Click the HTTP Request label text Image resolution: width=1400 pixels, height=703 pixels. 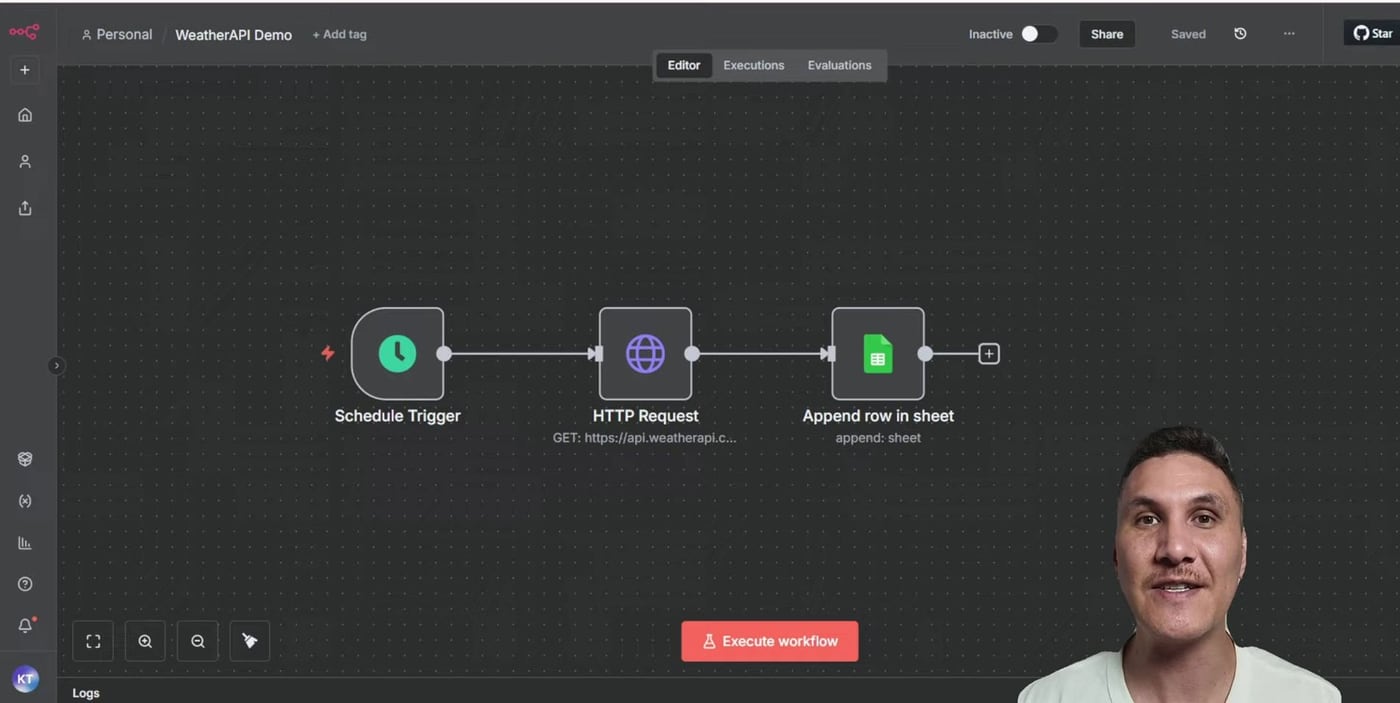coord(645,416)
